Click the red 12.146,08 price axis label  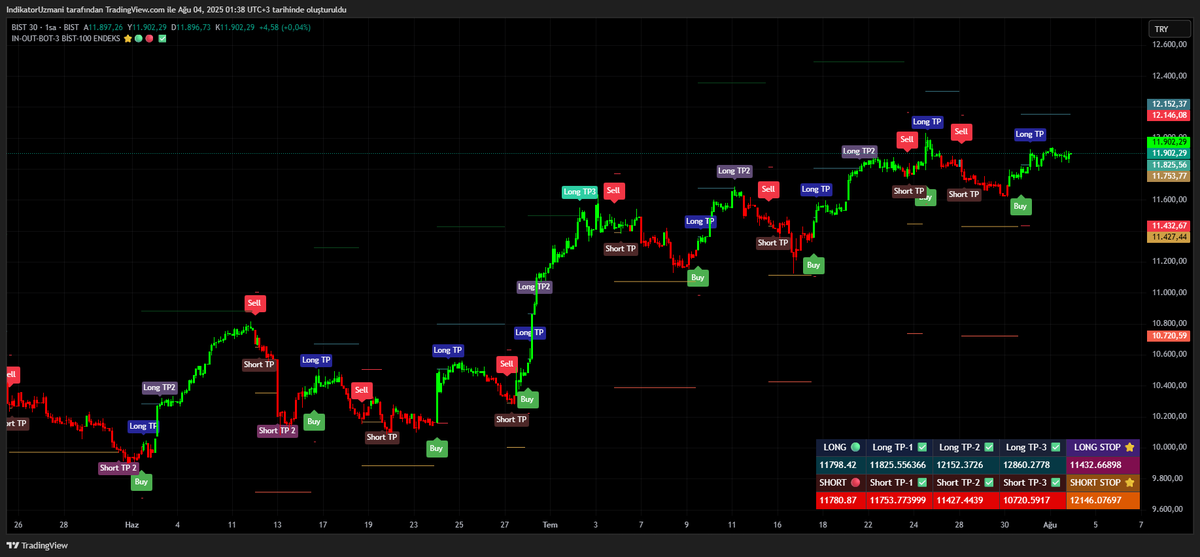1168,115
